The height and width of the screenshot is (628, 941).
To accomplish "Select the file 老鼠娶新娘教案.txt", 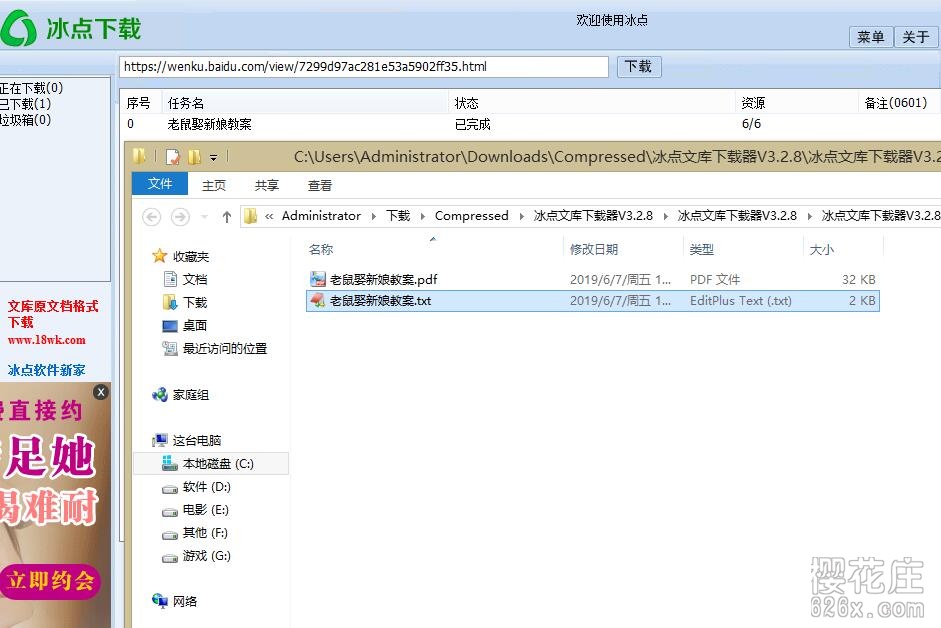I will click(592, 300).
